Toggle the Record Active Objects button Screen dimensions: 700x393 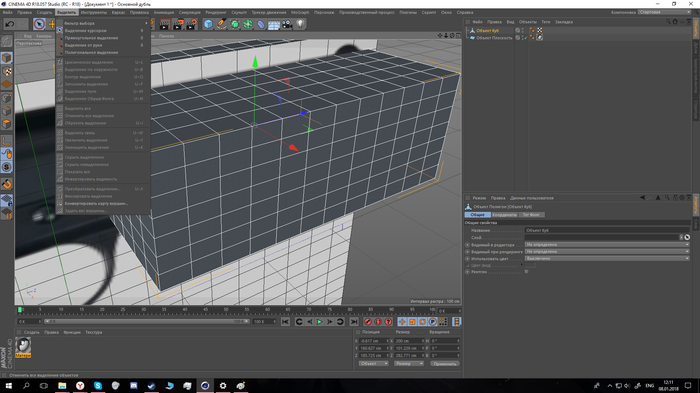(x=368, y=322)
